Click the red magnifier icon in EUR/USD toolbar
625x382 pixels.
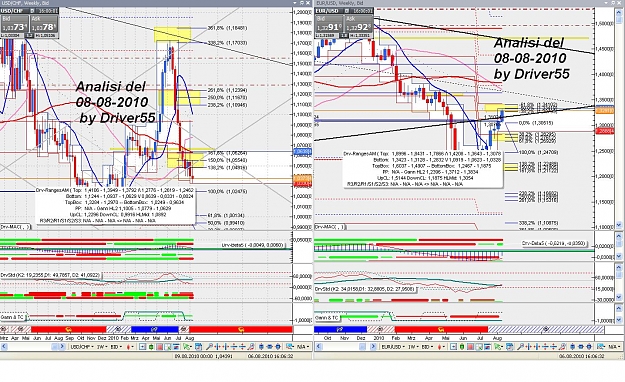562,347
